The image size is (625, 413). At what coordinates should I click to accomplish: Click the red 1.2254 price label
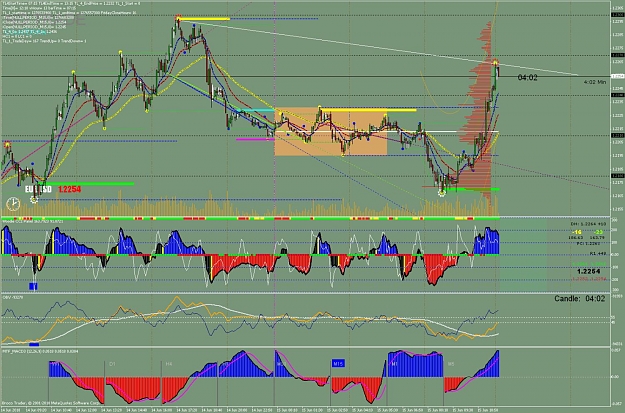[69, 189]
